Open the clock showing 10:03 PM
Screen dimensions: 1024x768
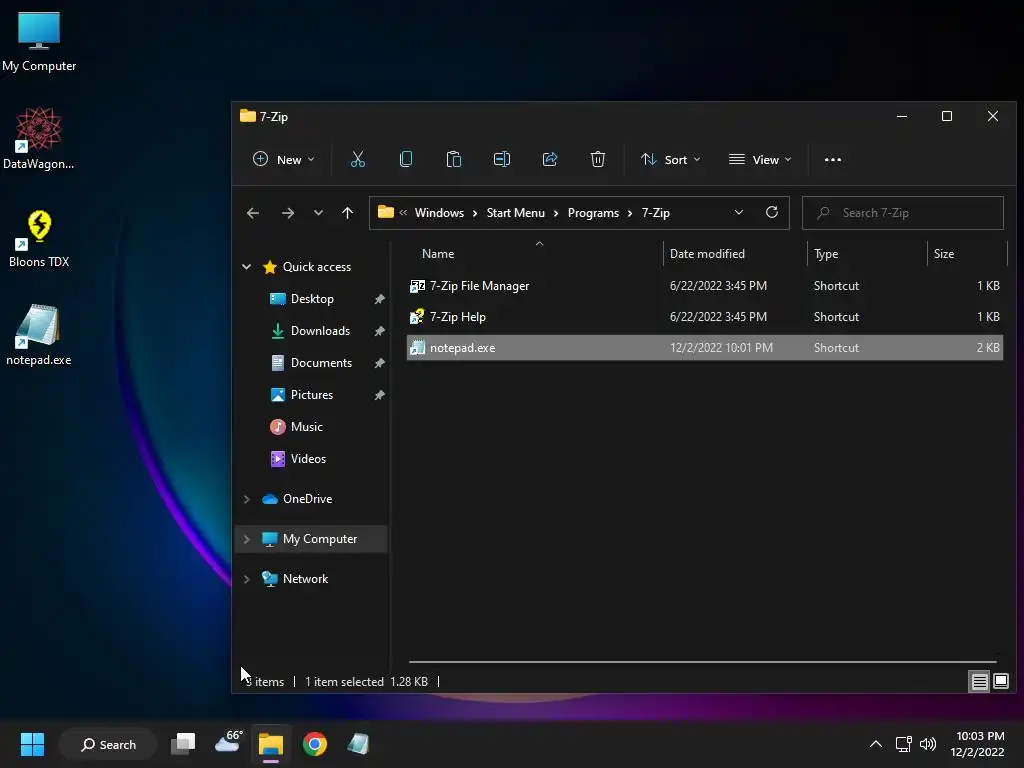pos(977,744)
